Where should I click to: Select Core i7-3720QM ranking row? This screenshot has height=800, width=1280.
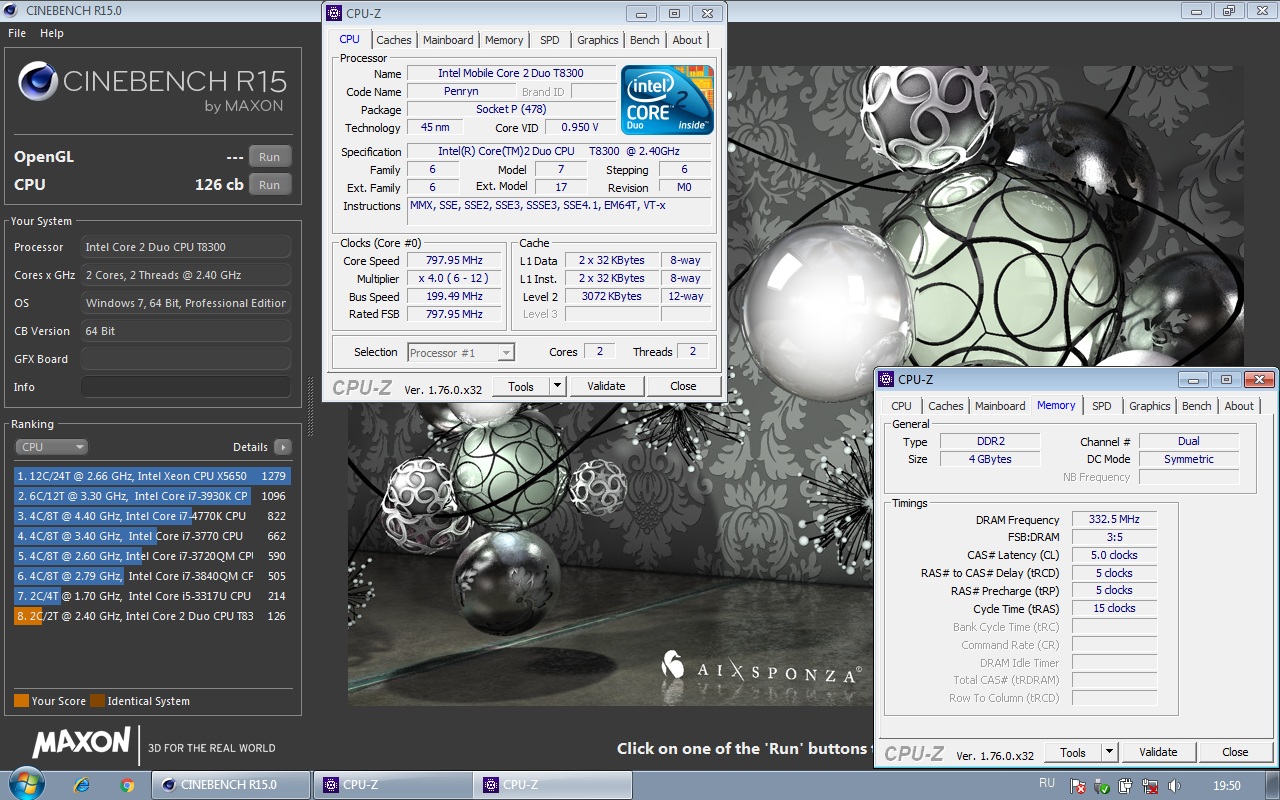tap(152, 556)
